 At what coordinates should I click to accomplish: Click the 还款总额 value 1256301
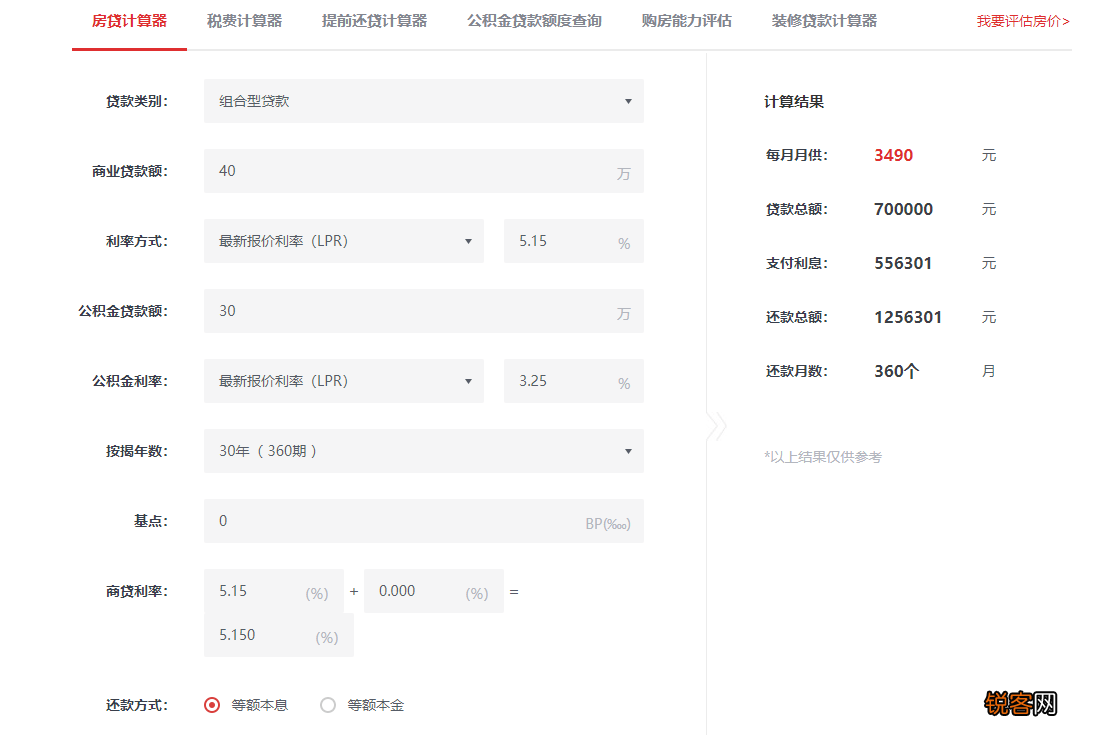908,317
